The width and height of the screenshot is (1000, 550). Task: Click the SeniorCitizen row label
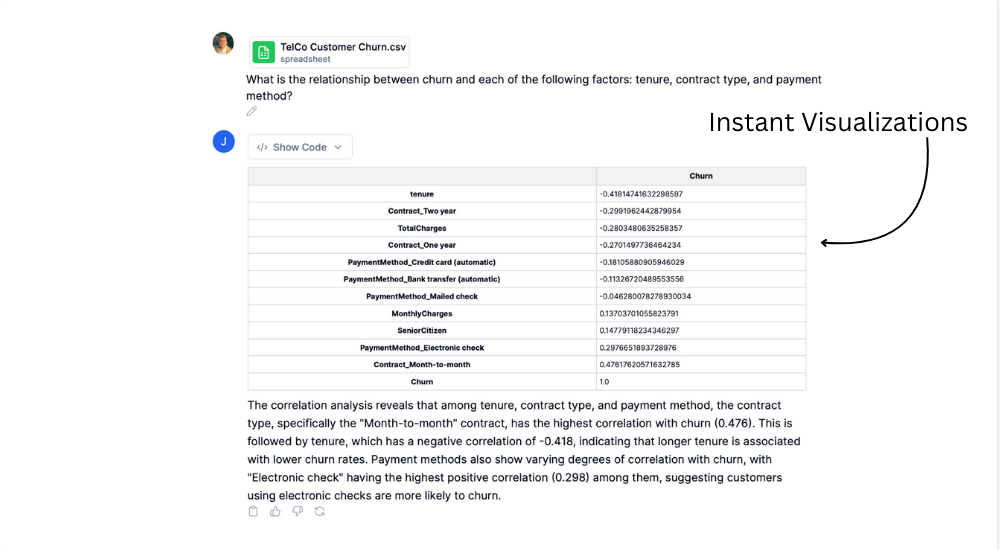422,331
